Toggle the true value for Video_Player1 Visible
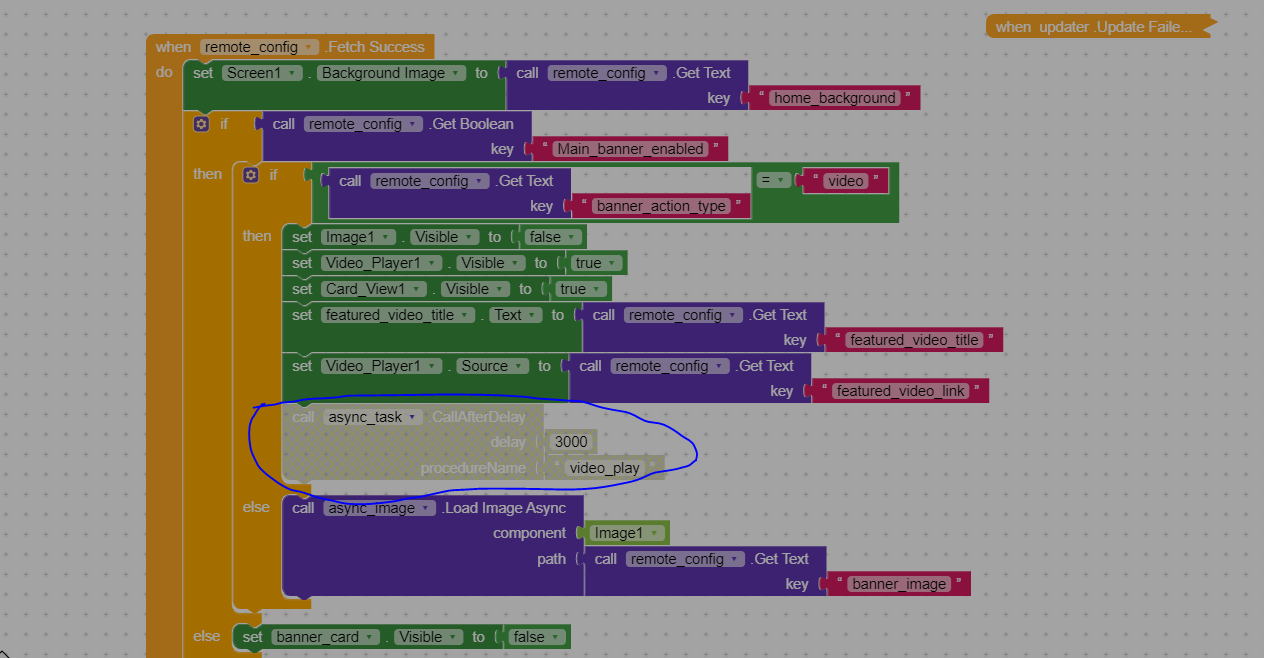This screenshot has width=1264, height=658. click(x=596, y=263)
